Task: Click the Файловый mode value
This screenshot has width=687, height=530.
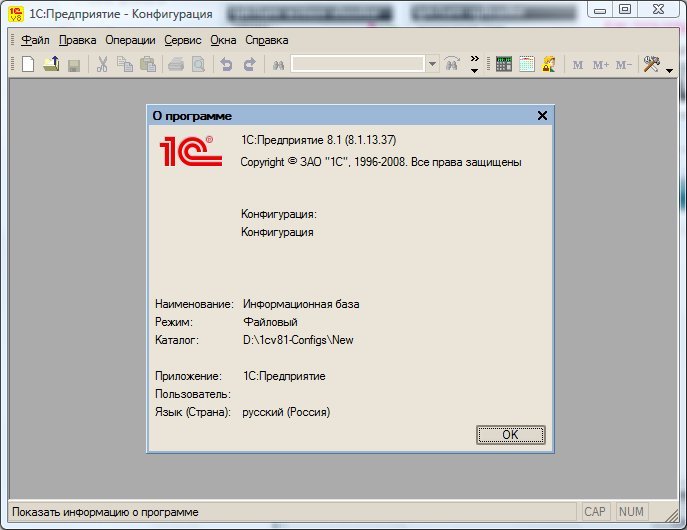Action: tap(270, 322)
